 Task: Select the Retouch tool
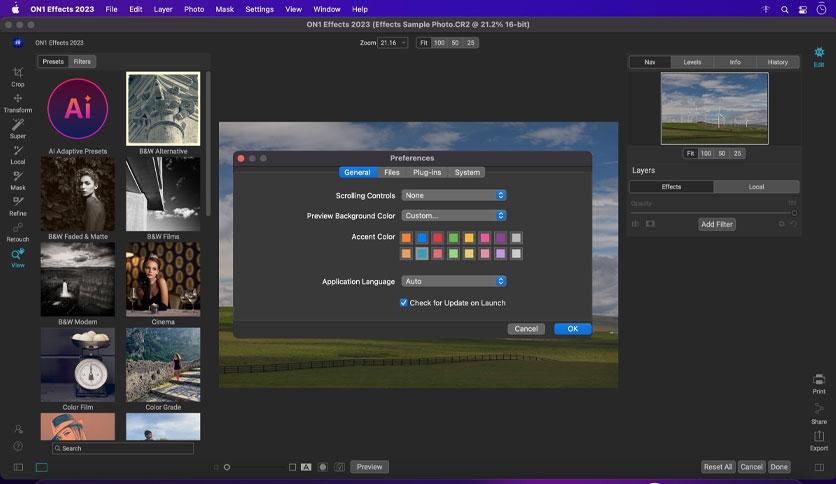coord(18,232)
